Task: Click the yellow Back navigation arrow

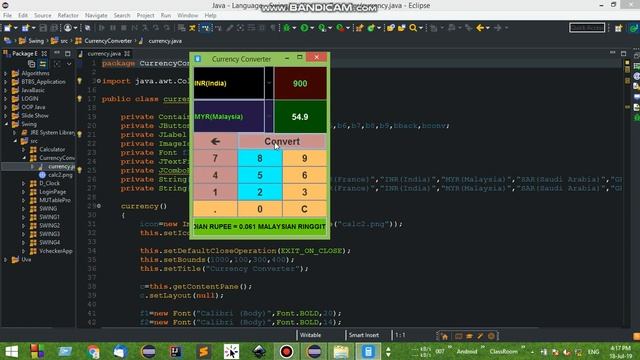Action: click(x=480, y=28)
